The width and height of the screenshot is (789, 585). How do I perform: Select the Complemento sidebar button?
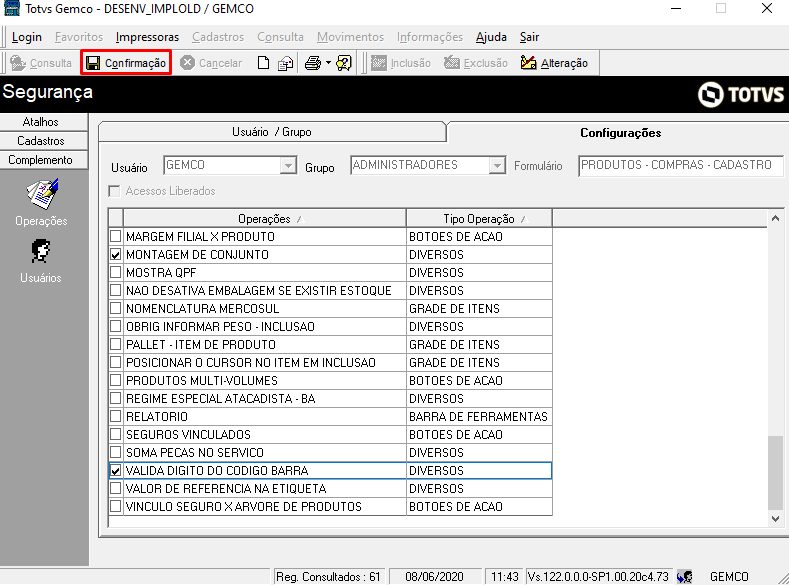40,160
